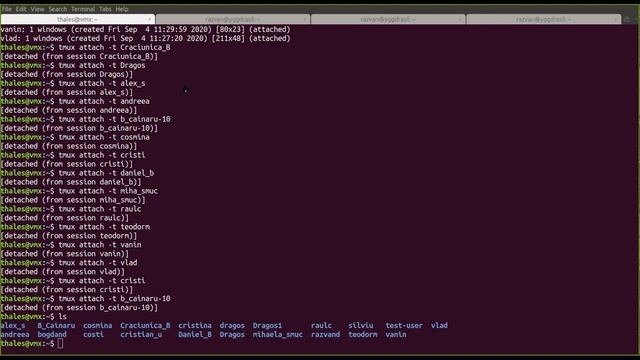Click the B_Cainaru directory in ls output
Screen dimensions: 640x360
pos(56,326)
